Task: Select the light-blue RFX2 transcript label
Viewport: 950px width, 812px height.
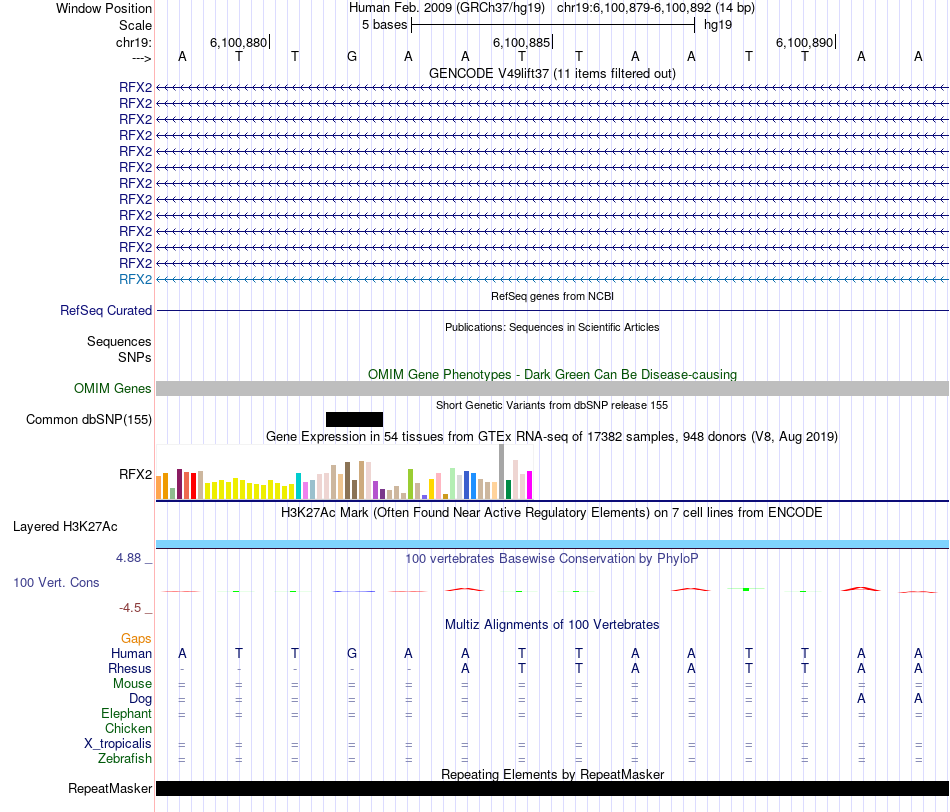Action: (x=135, y=279)
